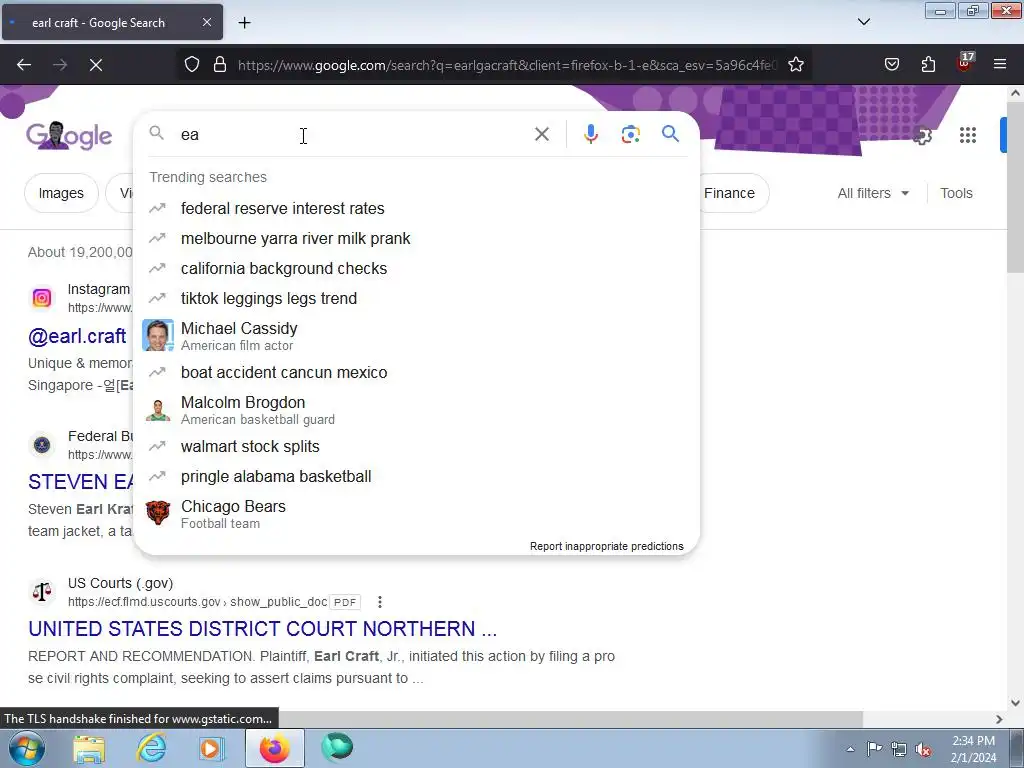
Task: Open Google apps grid icon
Action: (968, 135)
